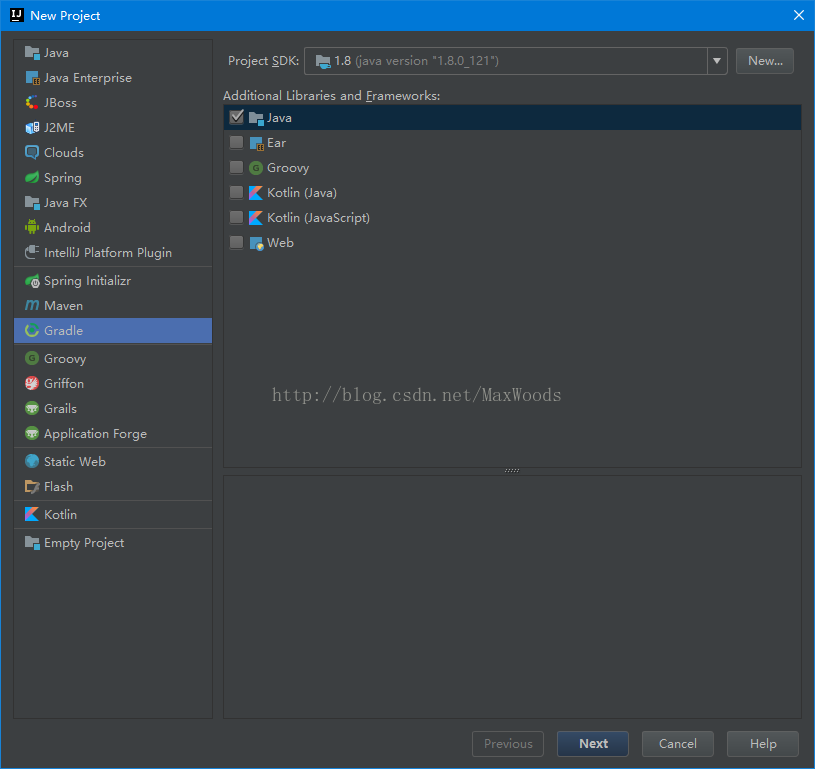The image size is (815, 769).
Task: Tick the Groovy framework checkbox
Action: pyautogui.click(x=236, y=167)
